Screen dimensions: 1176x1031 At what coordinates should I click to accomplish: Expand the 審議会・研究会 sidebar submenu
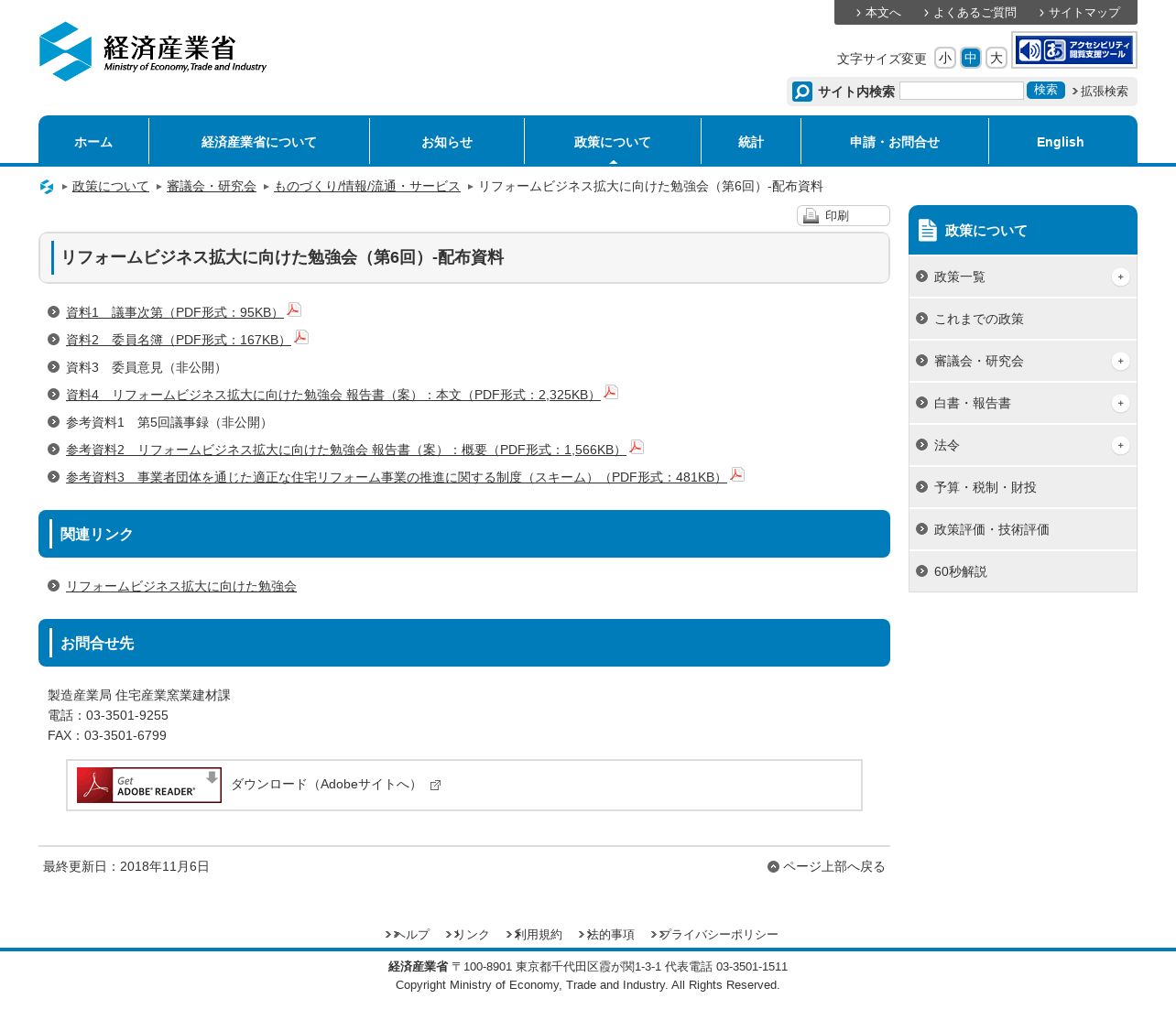[1121, 362]
